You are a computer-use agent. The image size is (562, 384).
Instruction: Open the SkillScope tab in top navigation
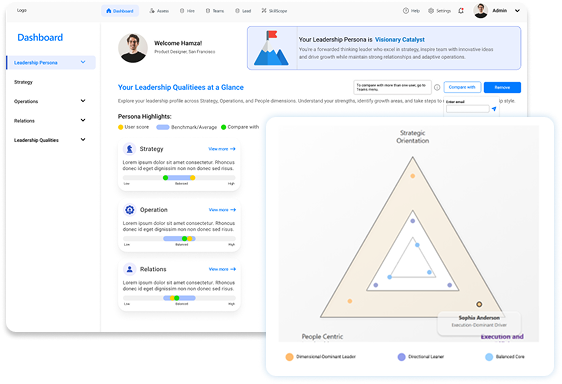[274, 11]
